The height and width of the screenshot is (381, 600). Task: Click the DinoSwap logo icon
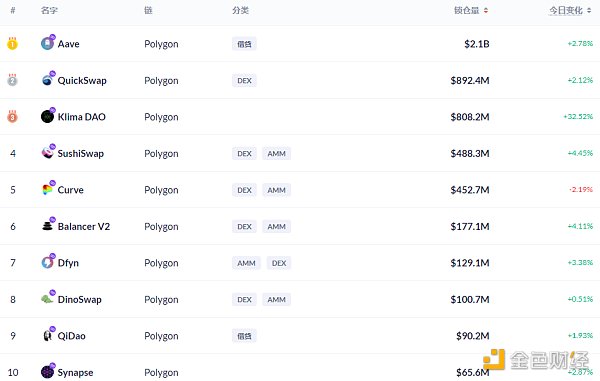pyautogui.click(x=47, y=299)
